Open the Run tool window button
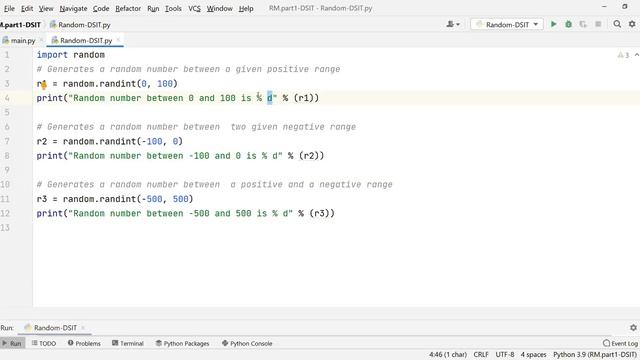The image size is (640, 360). [x=12, y=343]
